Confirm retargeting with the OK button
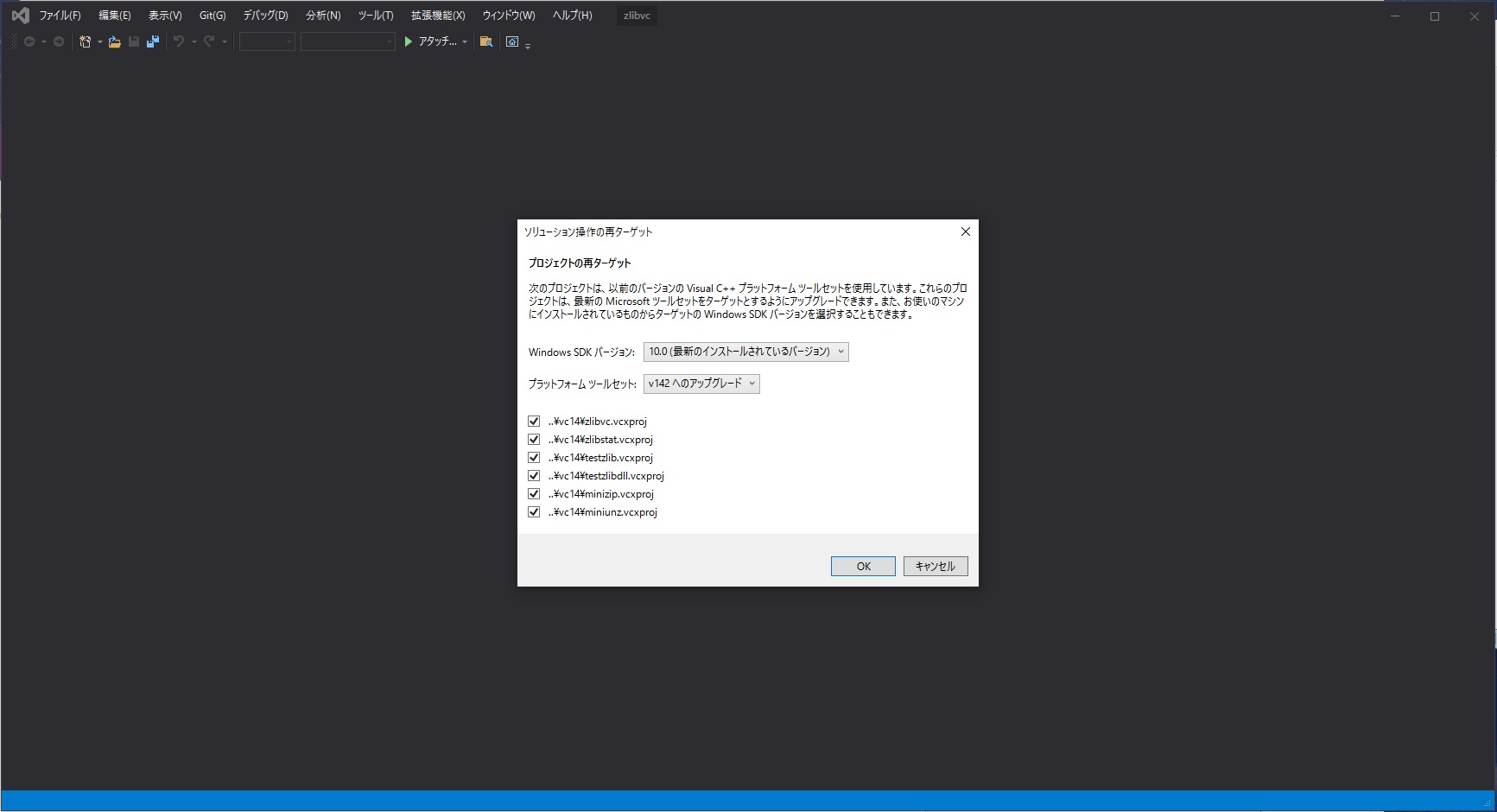The image size is (1497, 812). point(862,566)
